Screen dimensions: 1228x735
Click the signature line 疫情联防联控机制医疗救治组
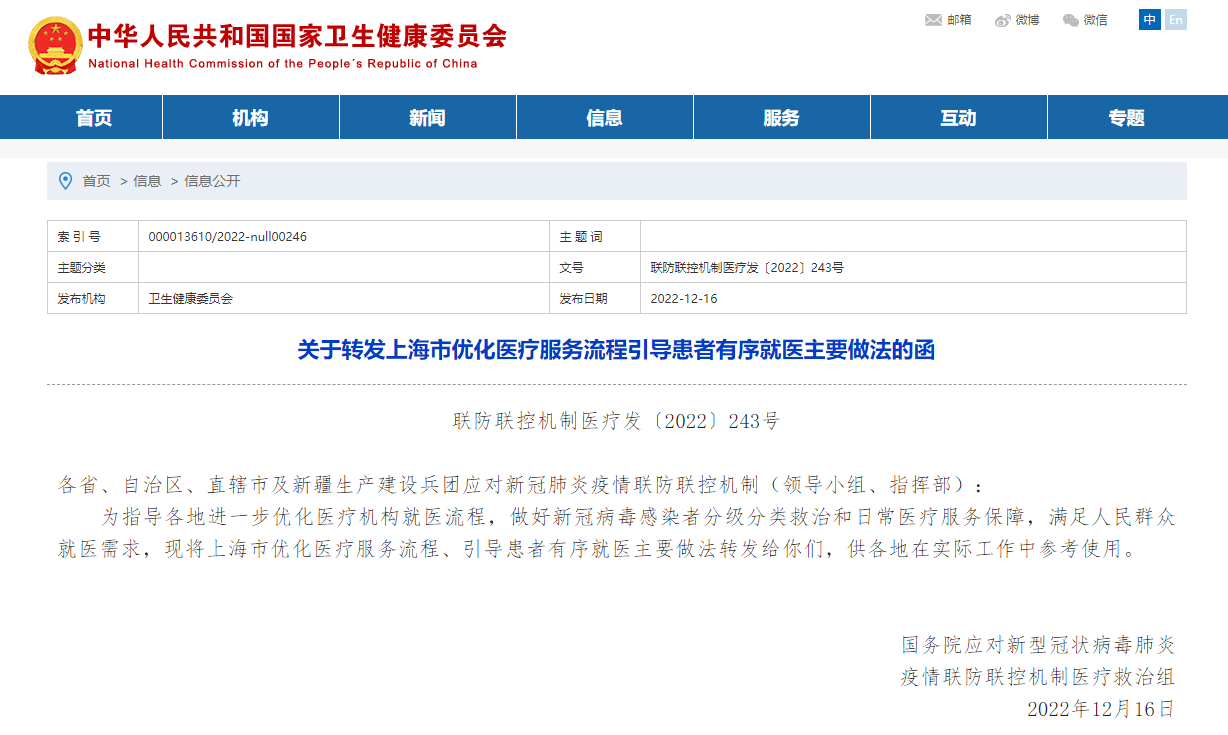pos(1038,677)
